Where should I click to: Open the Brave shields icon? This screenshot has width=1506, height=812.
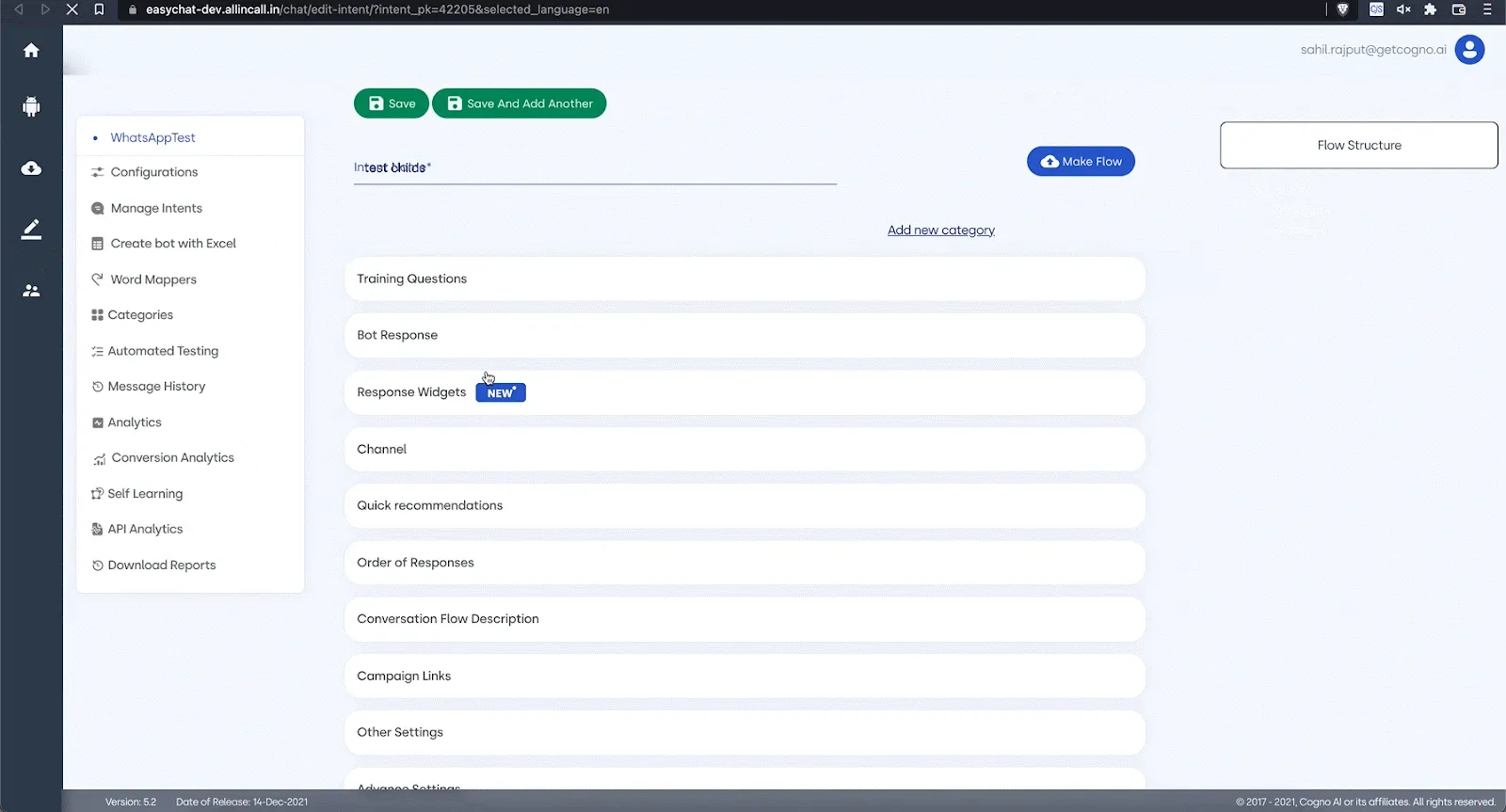click(x=1343, y=9)
